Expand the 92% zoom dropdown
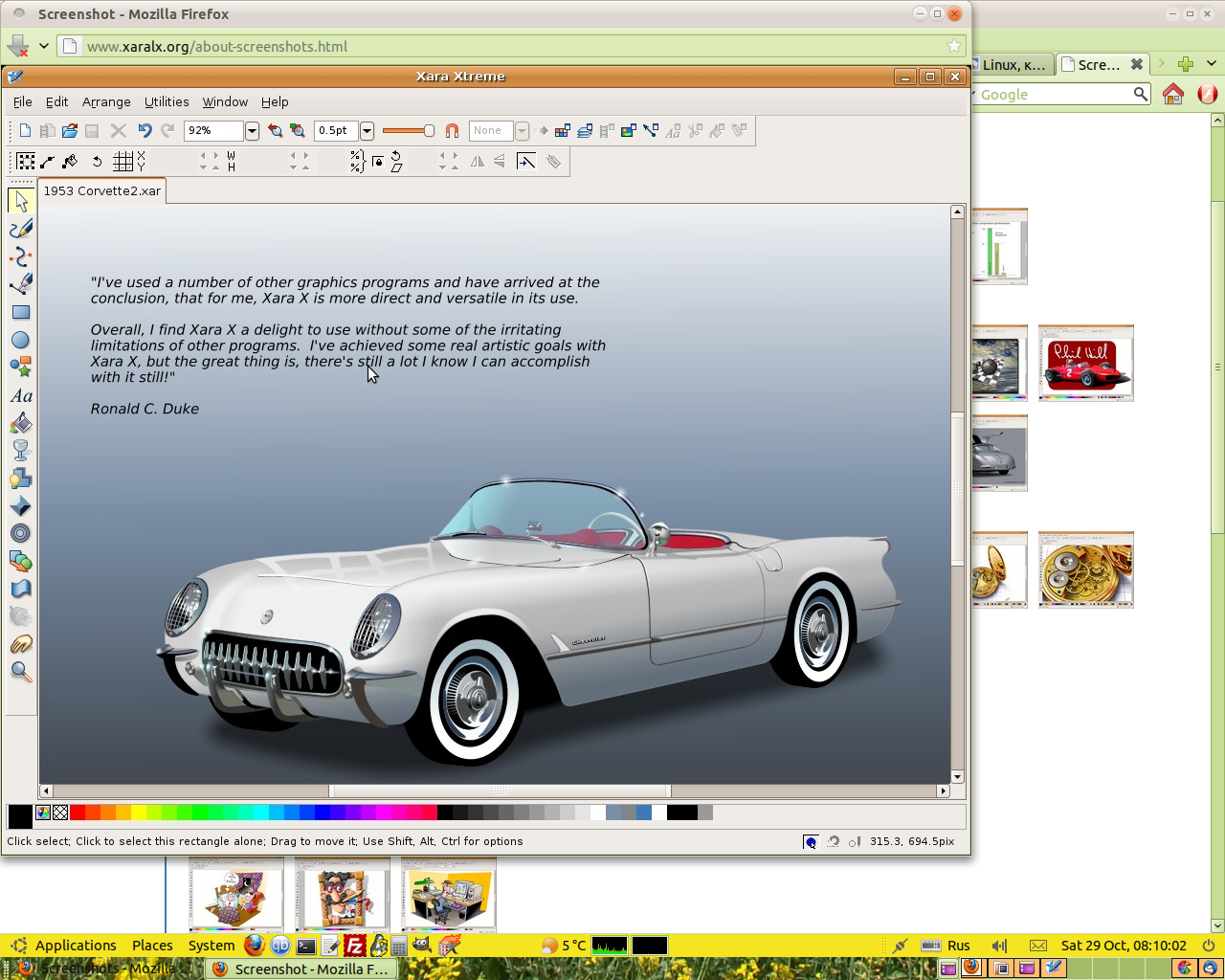Image resolution: width=1225 pixels, height=980 pixels. coord(252,131)
